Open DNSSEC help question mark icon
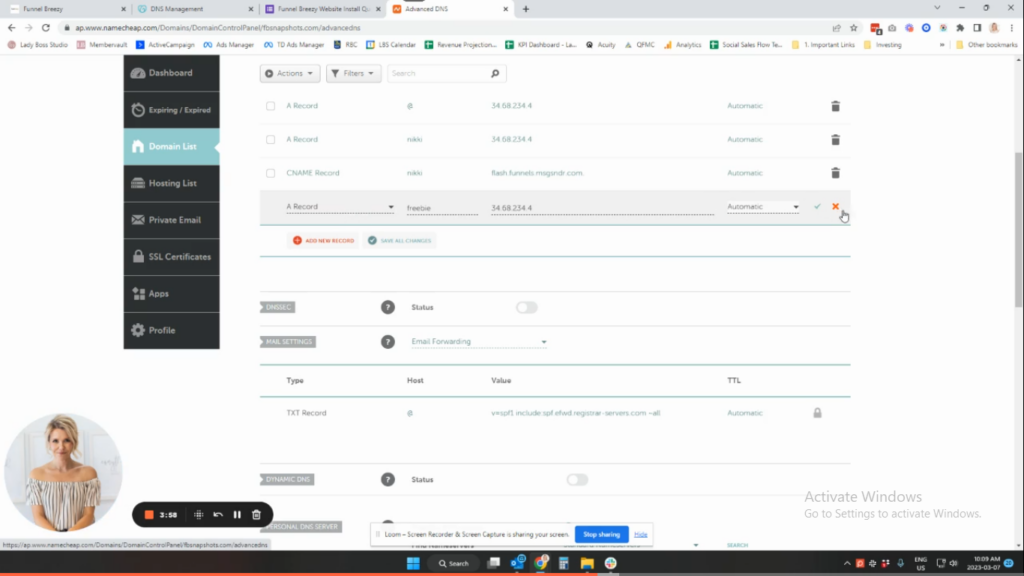1024x576 pixels. [x=388, y=308]
